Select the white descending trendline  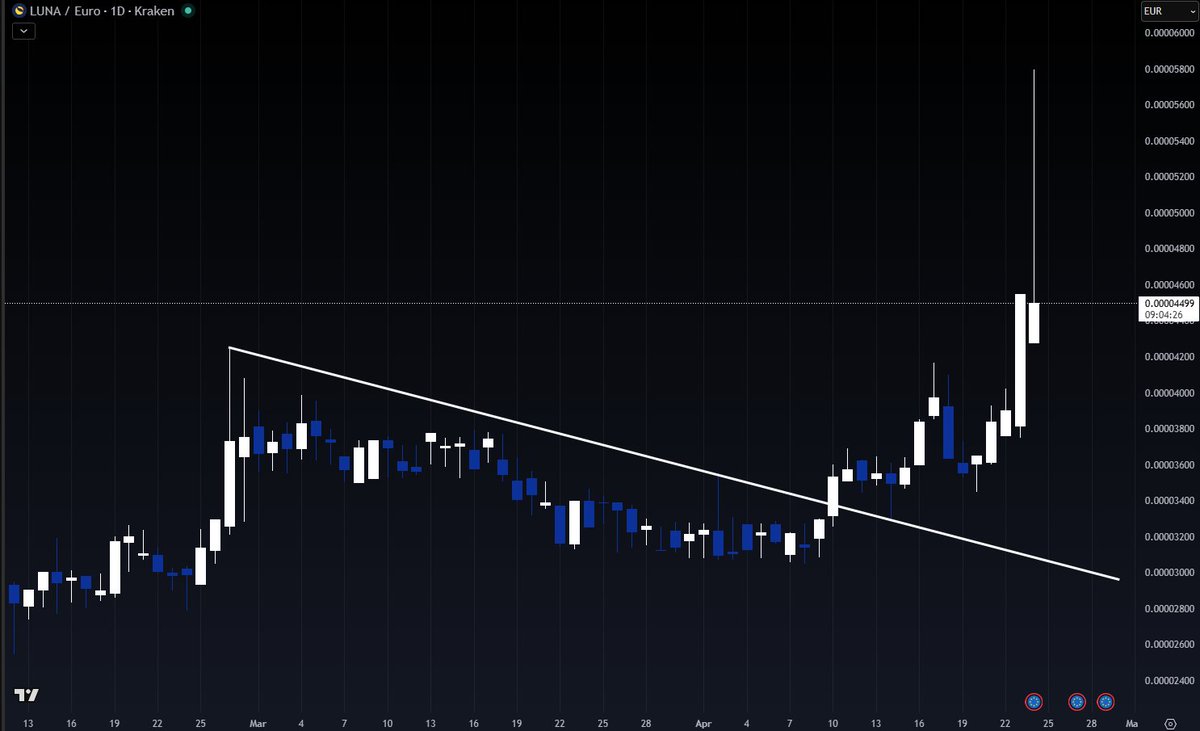pyautogui.click(x=673, y=463)
